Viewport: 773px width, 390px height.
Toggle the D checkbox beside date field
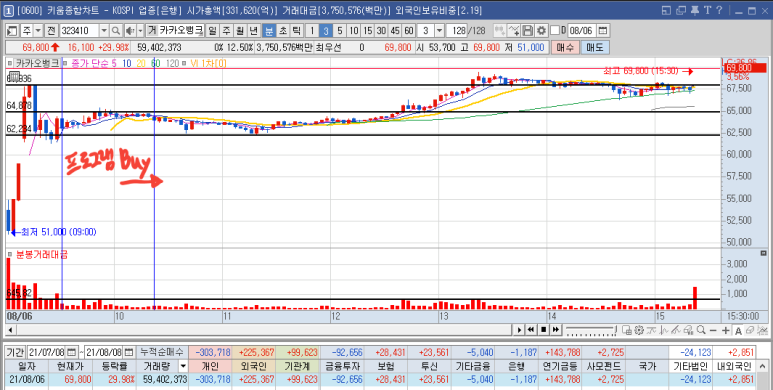(555, 31)
